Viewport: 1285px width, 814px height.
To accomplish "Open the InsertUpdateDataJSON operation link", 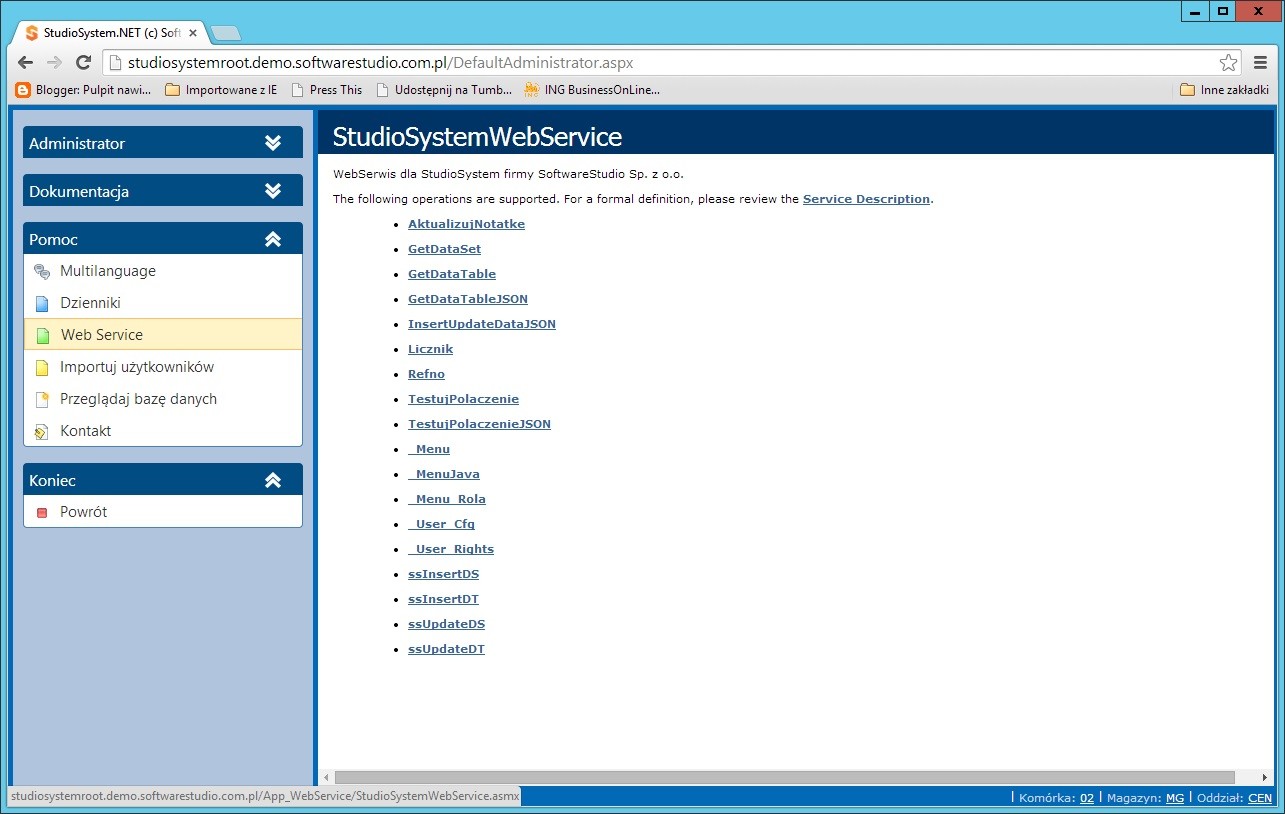I will point(482,324).
